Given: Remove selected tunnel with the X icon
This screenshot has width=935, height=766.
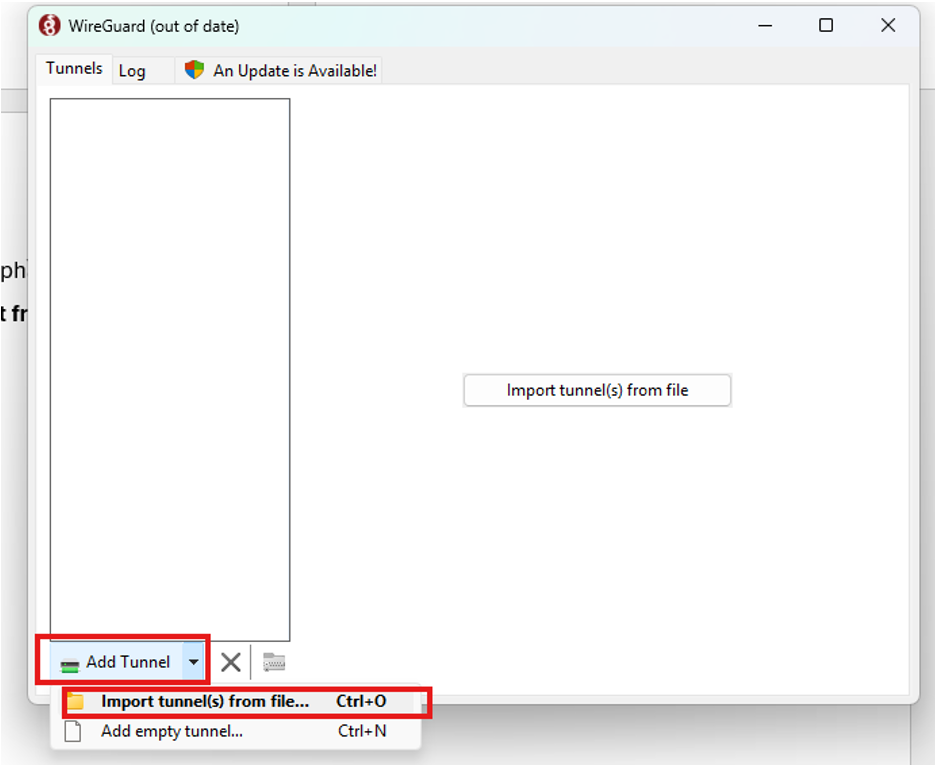Looking at the screenshot, I should click(231, 662).
